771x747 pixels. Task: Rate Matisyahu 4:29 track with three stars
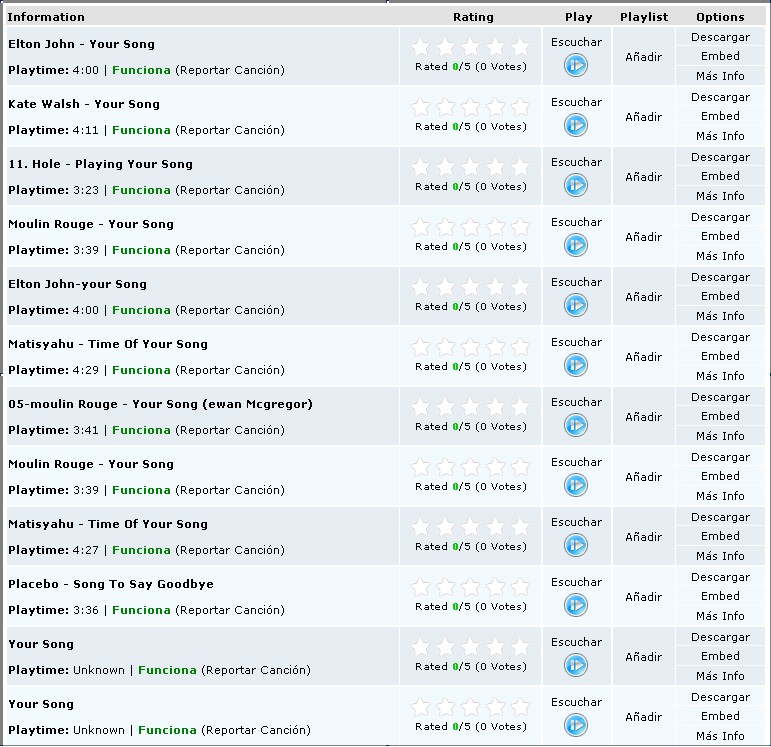tap(471, 347)
